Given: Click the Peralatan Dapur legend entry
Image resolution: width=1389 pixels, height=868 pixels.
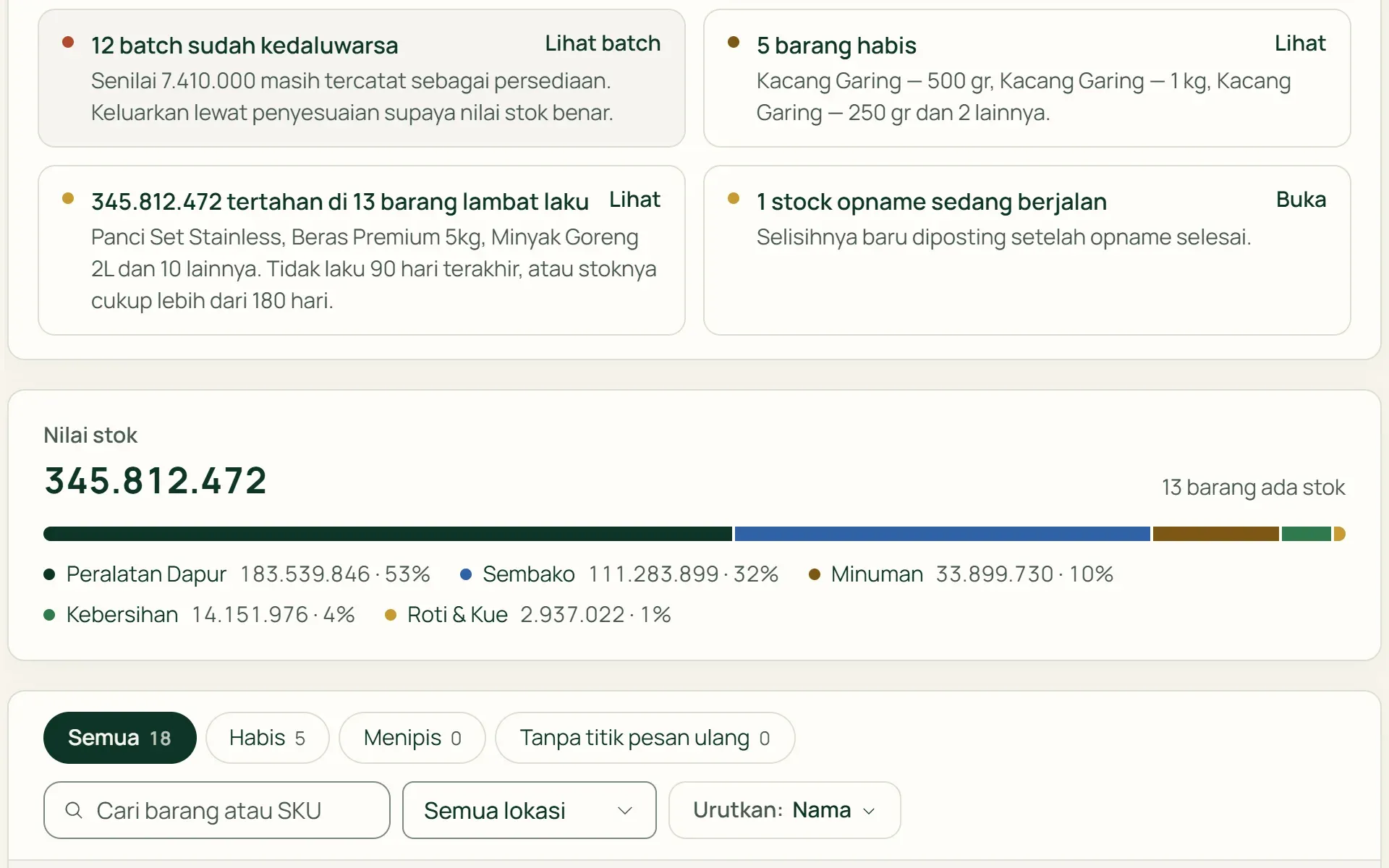Looking at the screenshot, I should 237,574.
